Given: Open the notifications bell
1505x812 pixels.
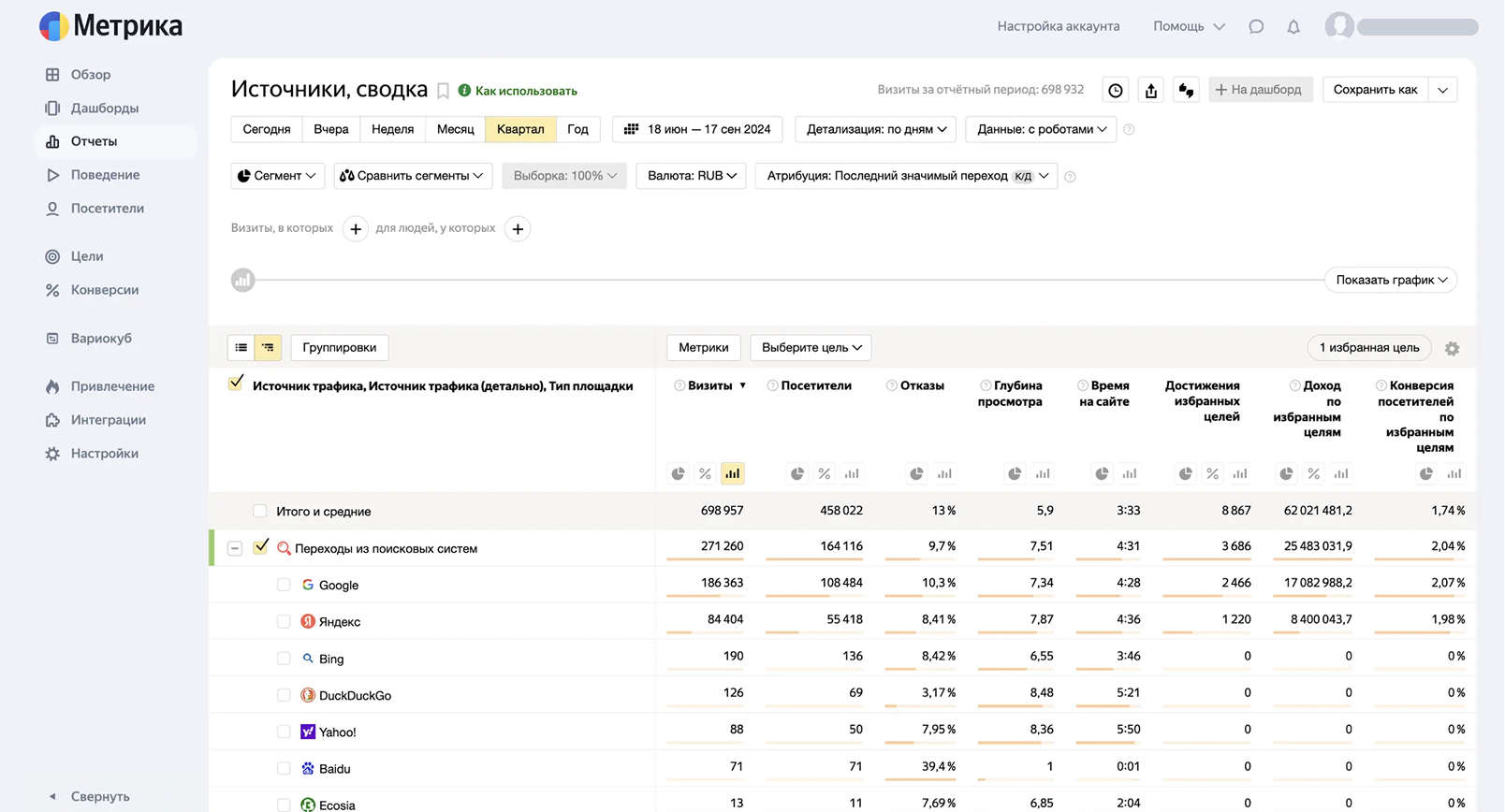Looking at the screenshot, I should [1293, 26].
